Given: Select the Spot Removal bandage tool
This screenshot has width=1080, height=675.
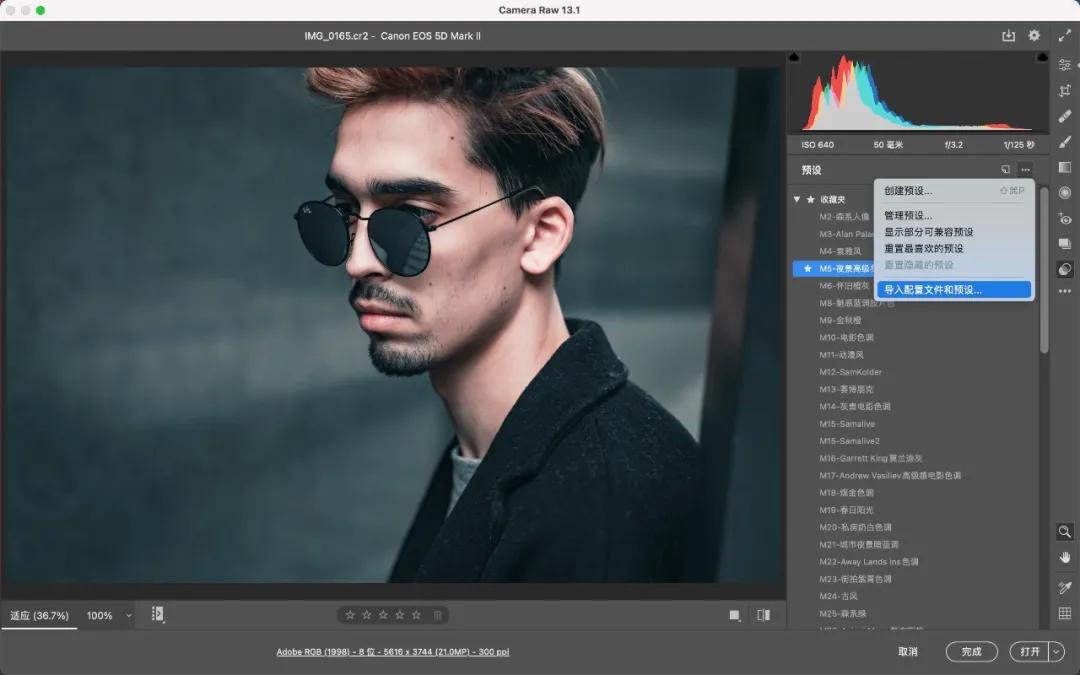Looking at the screenshot, I should point(1065,116).
